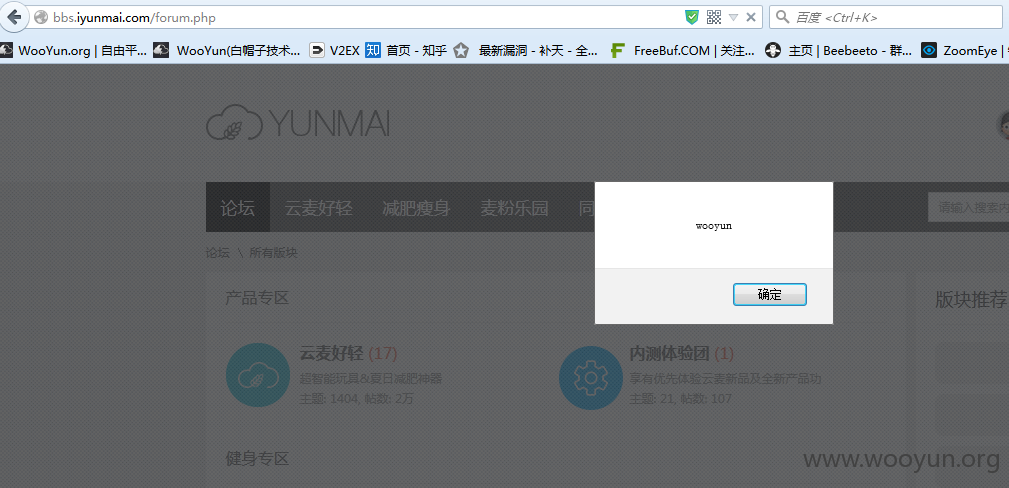1009x488 pixels.
Task: Click the 产品专区 section heading
Action: [x=257, y=298]
